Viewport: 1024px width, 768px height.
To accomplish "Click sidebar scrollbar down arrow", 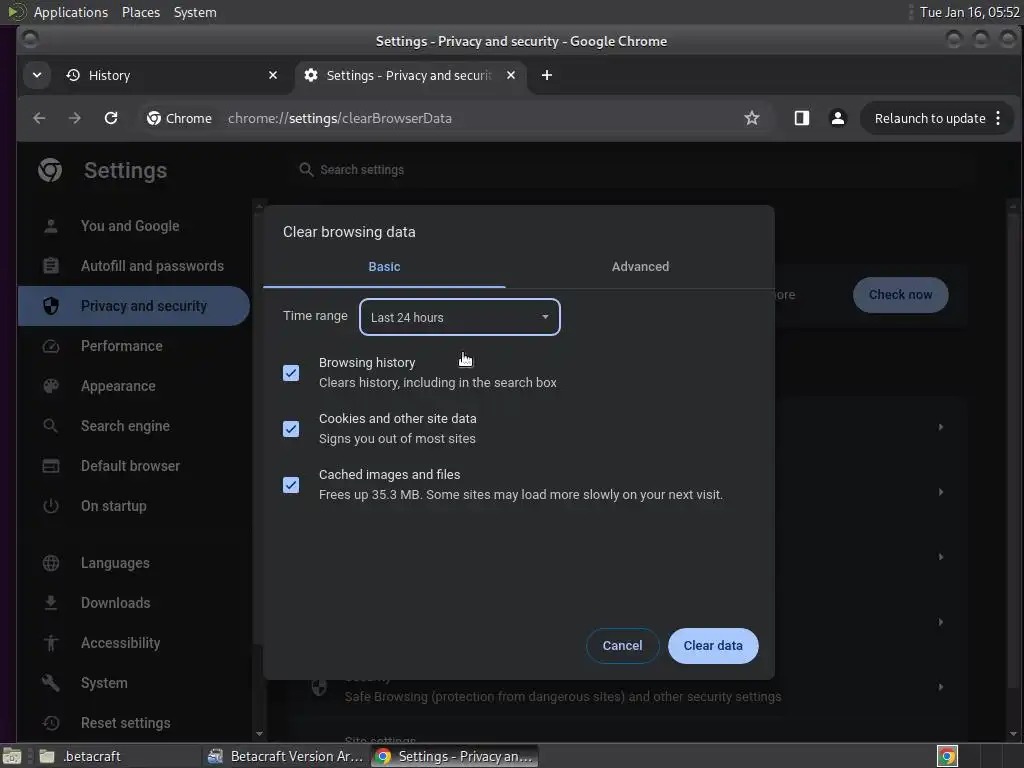I will click(x=259, y=734).
